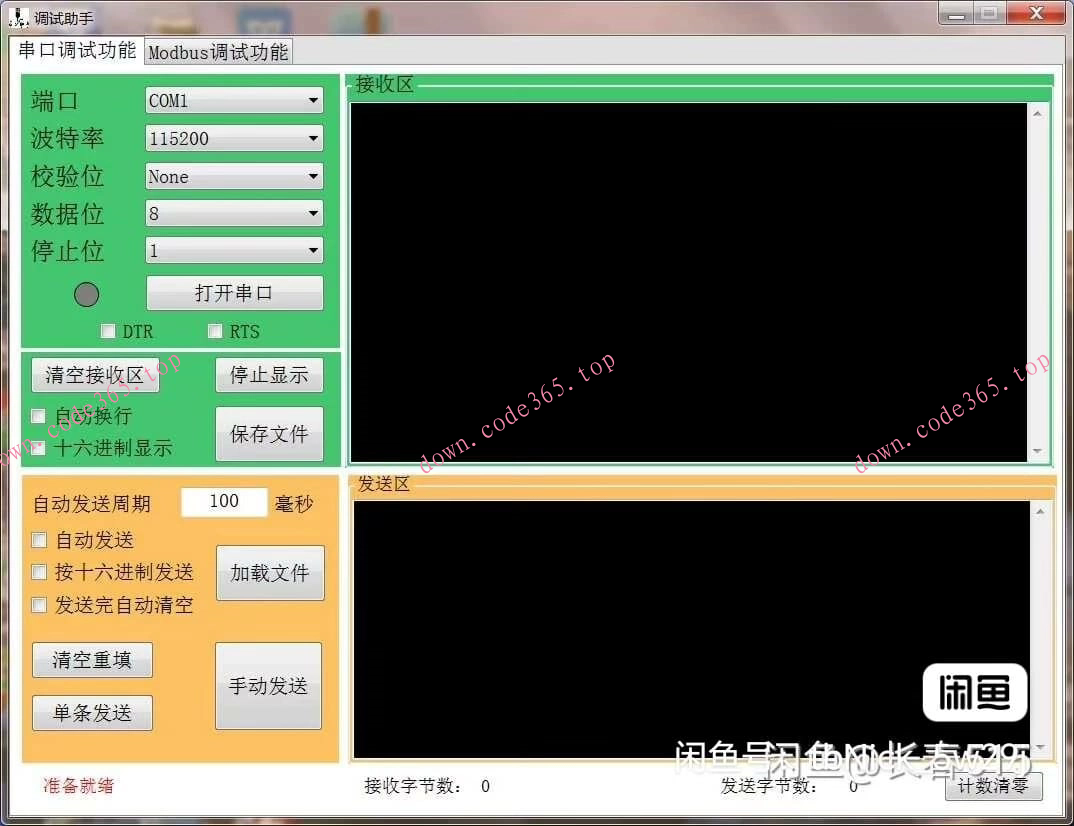Click the 打开串口 button
The width and height of the screenshot is (1074, 826).
tap(235, 293)
